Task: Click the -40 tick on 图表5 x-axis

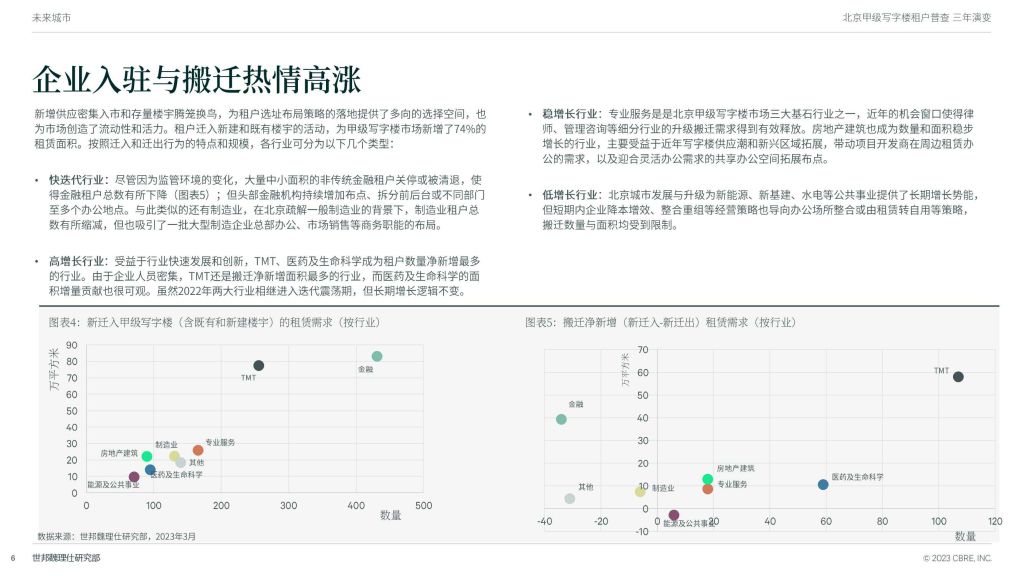Action: pos(544,521)
